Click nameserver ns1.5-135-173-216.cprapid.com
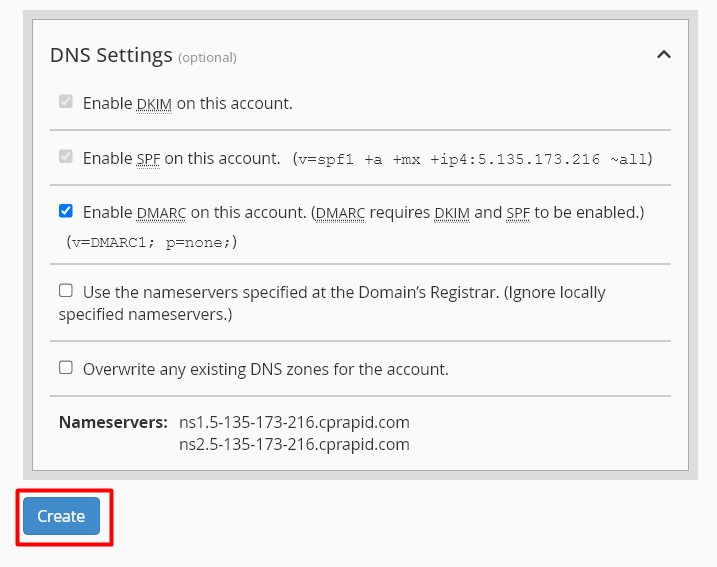Viewport: 717px width, 567px height. [294, 422]
